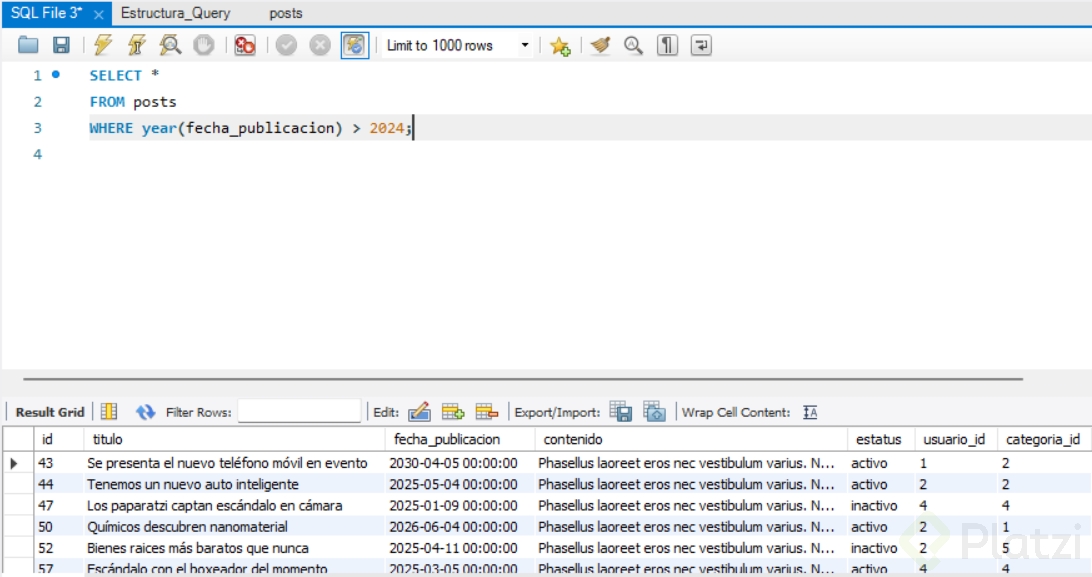
Task: Select id cell 50
Action: [x=58, y=527]
